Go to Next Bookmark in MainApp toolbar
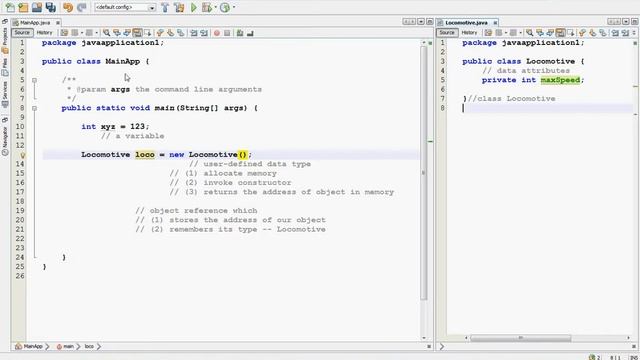 [171, 33]
